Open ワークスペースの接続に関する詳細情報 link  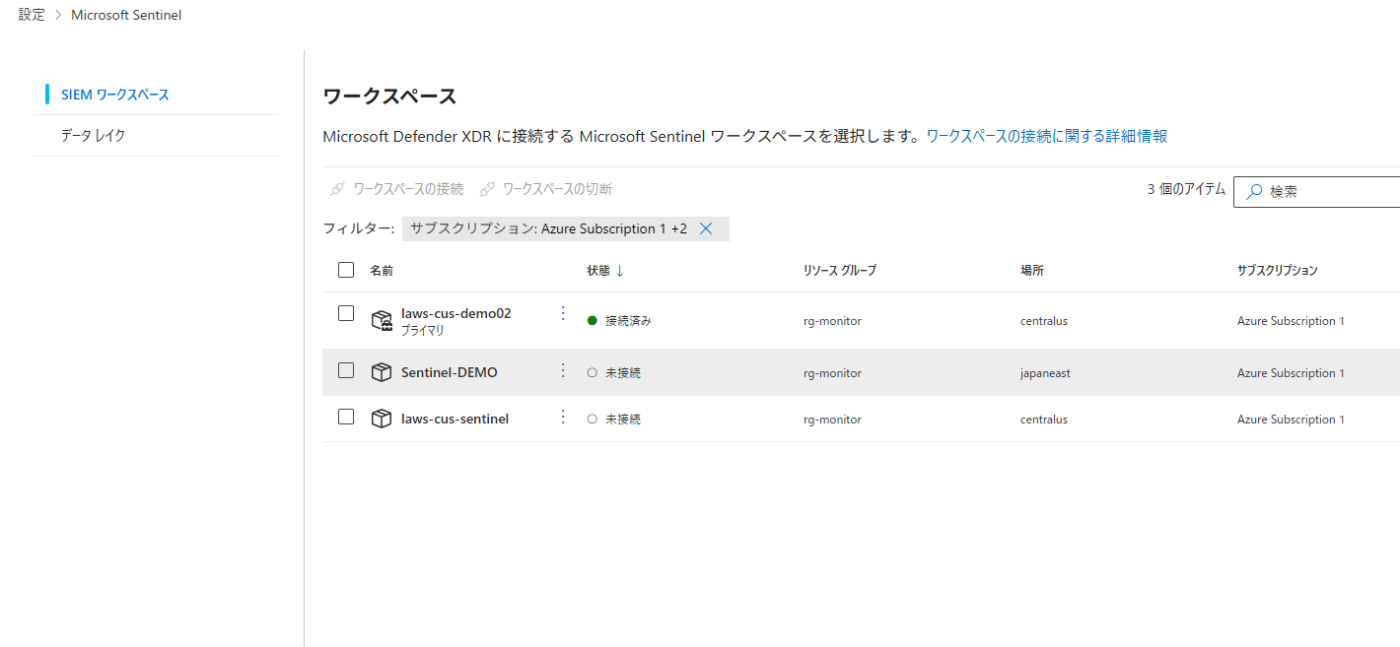[x=1046, y=136]
